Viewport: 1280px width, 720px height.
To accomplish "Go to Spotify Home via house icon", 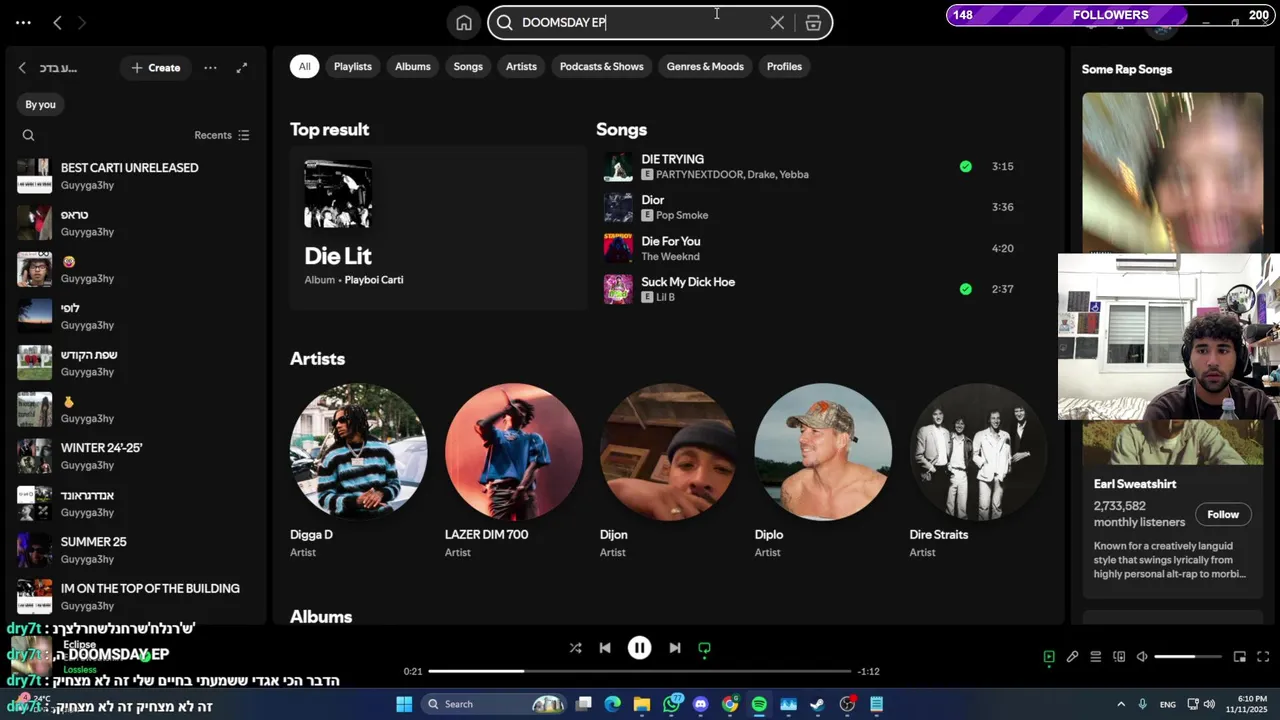I will click(464, 23).
